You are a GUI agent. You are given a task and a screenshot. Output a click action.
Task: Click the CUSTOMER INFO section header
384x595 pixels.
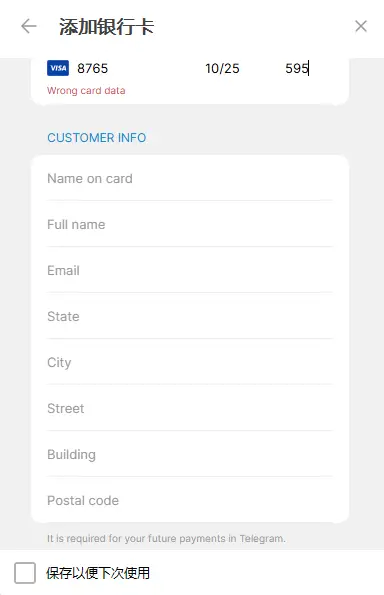[x=96, y=137]
